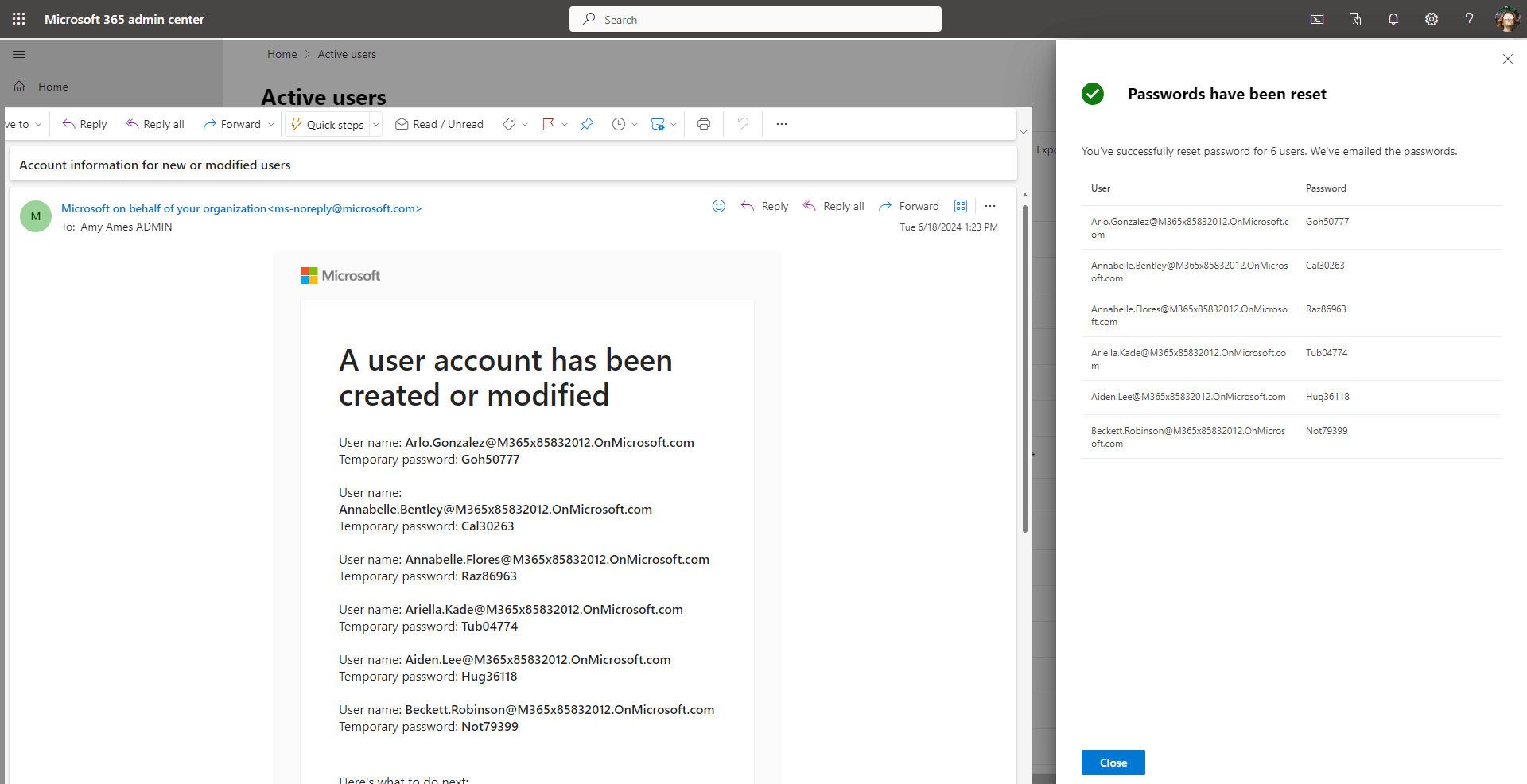Print the open email

[703, 124]
